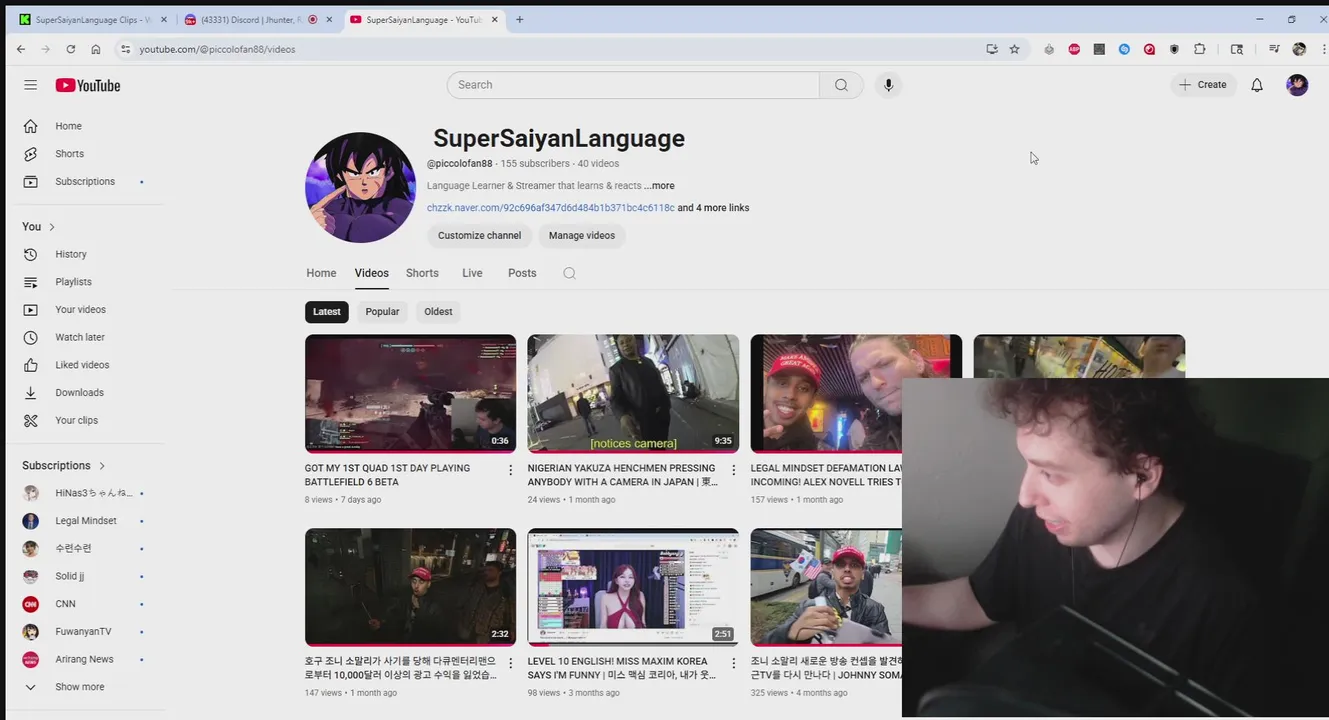Reload the page
Viewport: 1329px width, 720px height.
[x=70, y=49]
